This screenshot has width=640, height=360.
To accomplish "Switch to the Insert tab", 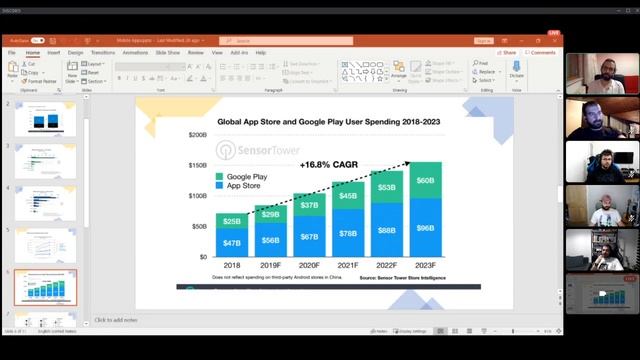I will pos(53,53).
